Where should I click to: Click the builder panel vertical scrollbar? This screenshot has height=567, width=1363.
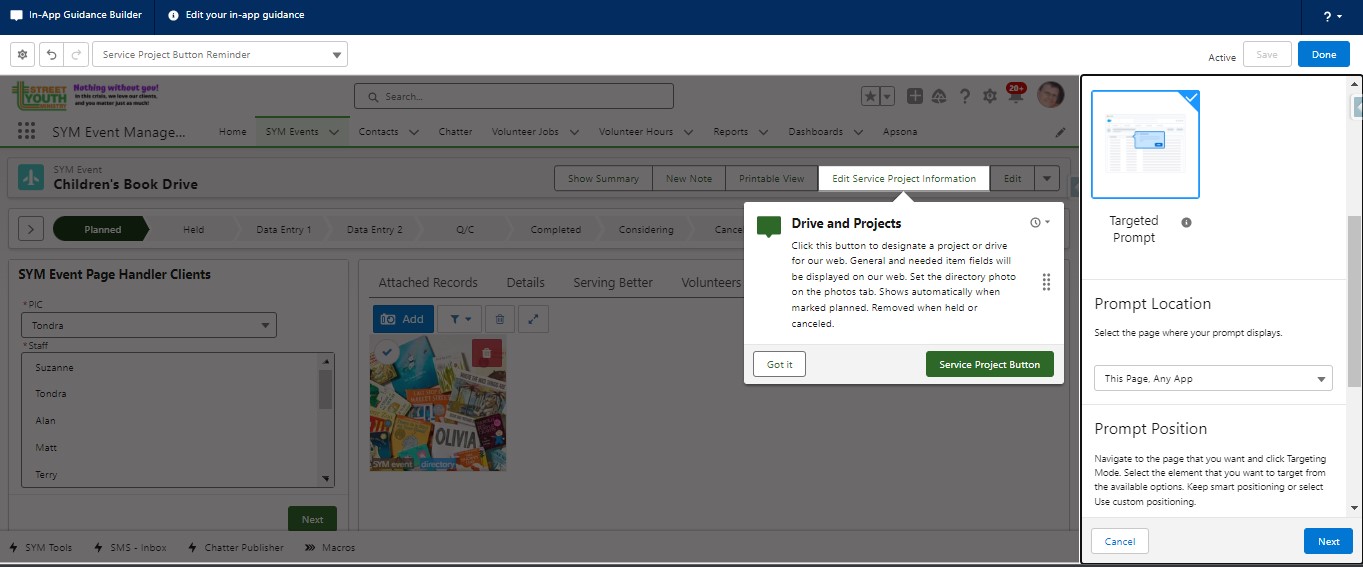click(1355, 300)
